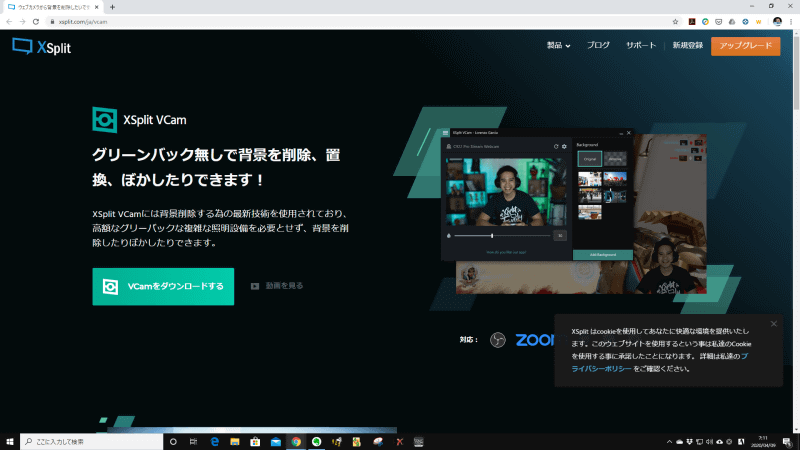Click the refresh icon in VCam preview
800x450 pixels.
tap(556, 146)
